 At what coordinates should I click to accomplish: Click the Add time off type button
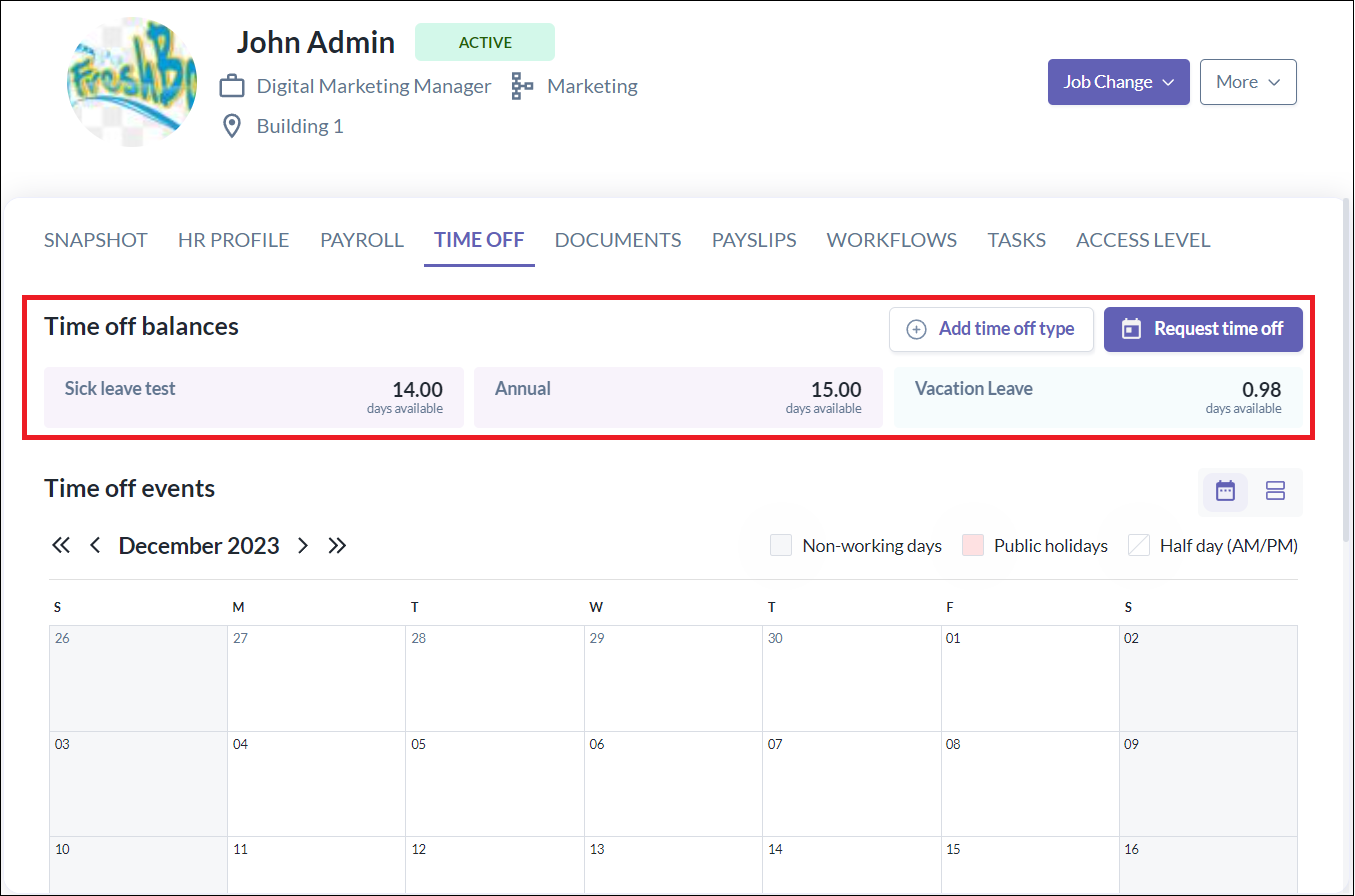point(991,329)
